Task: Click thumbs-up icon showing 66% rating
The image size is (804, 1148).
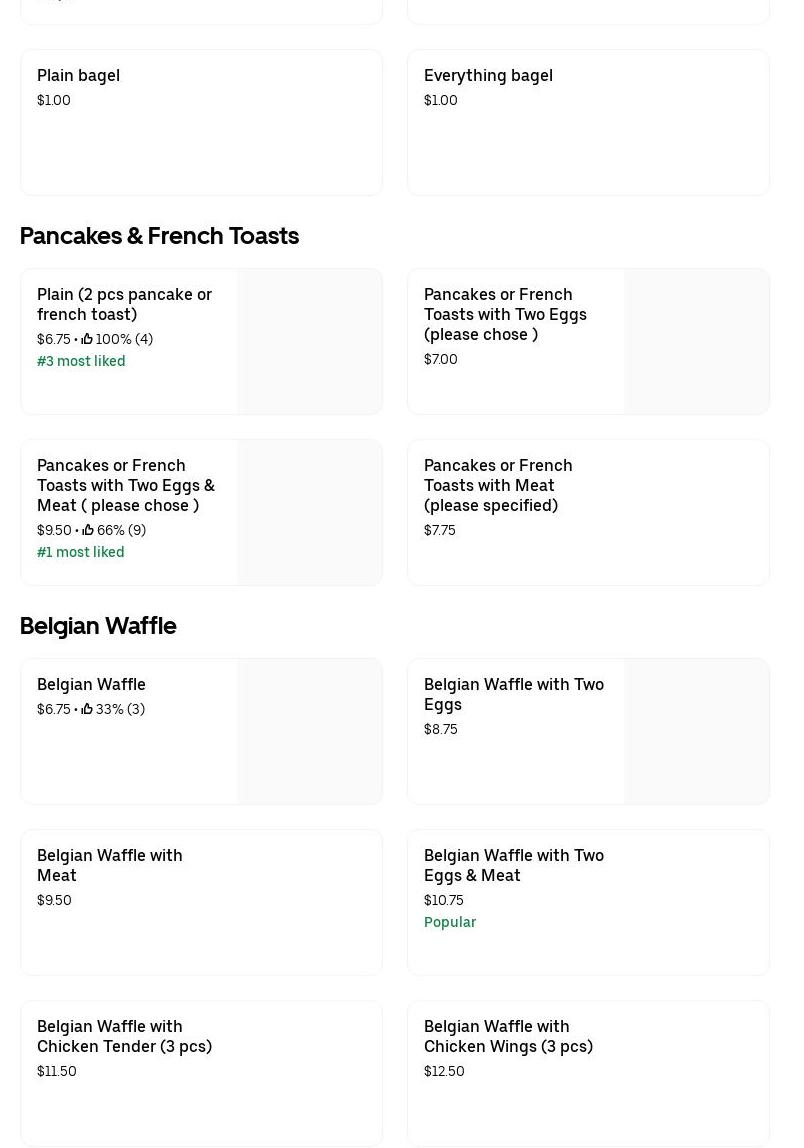Action: click(88, 530)
